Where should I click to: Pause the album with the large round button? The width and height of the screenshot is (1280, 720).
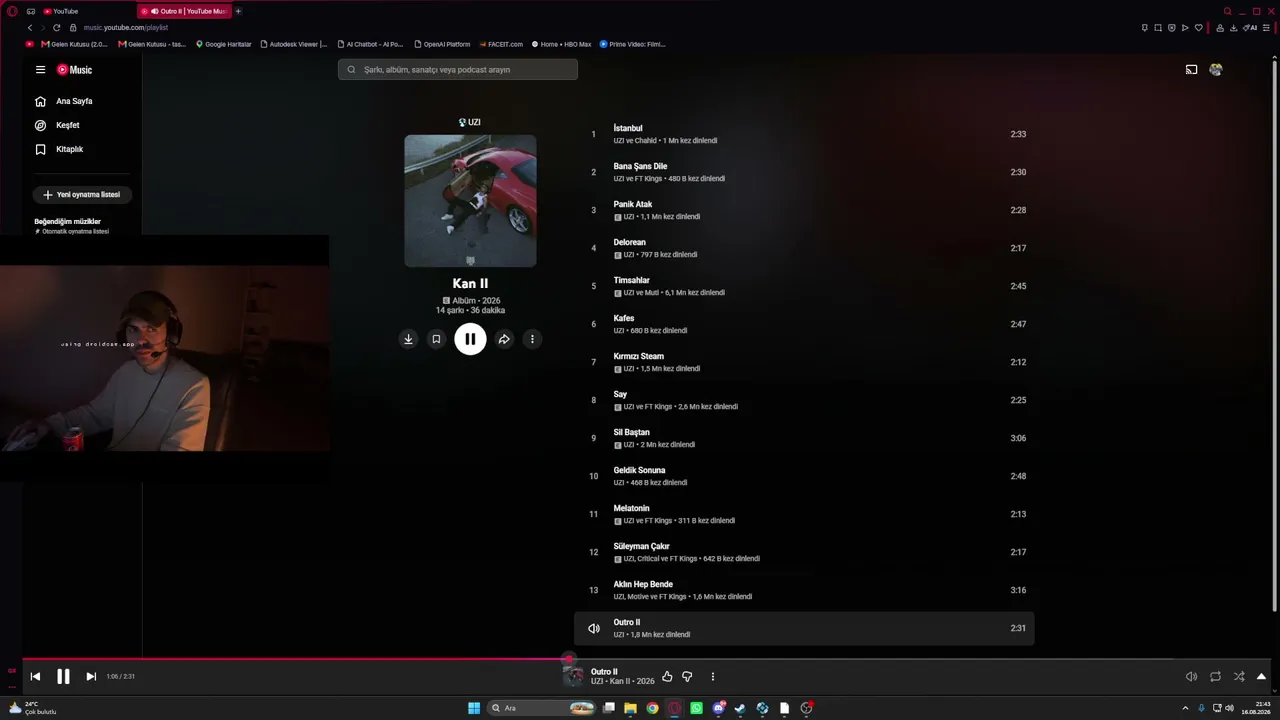tap(470, 339)
